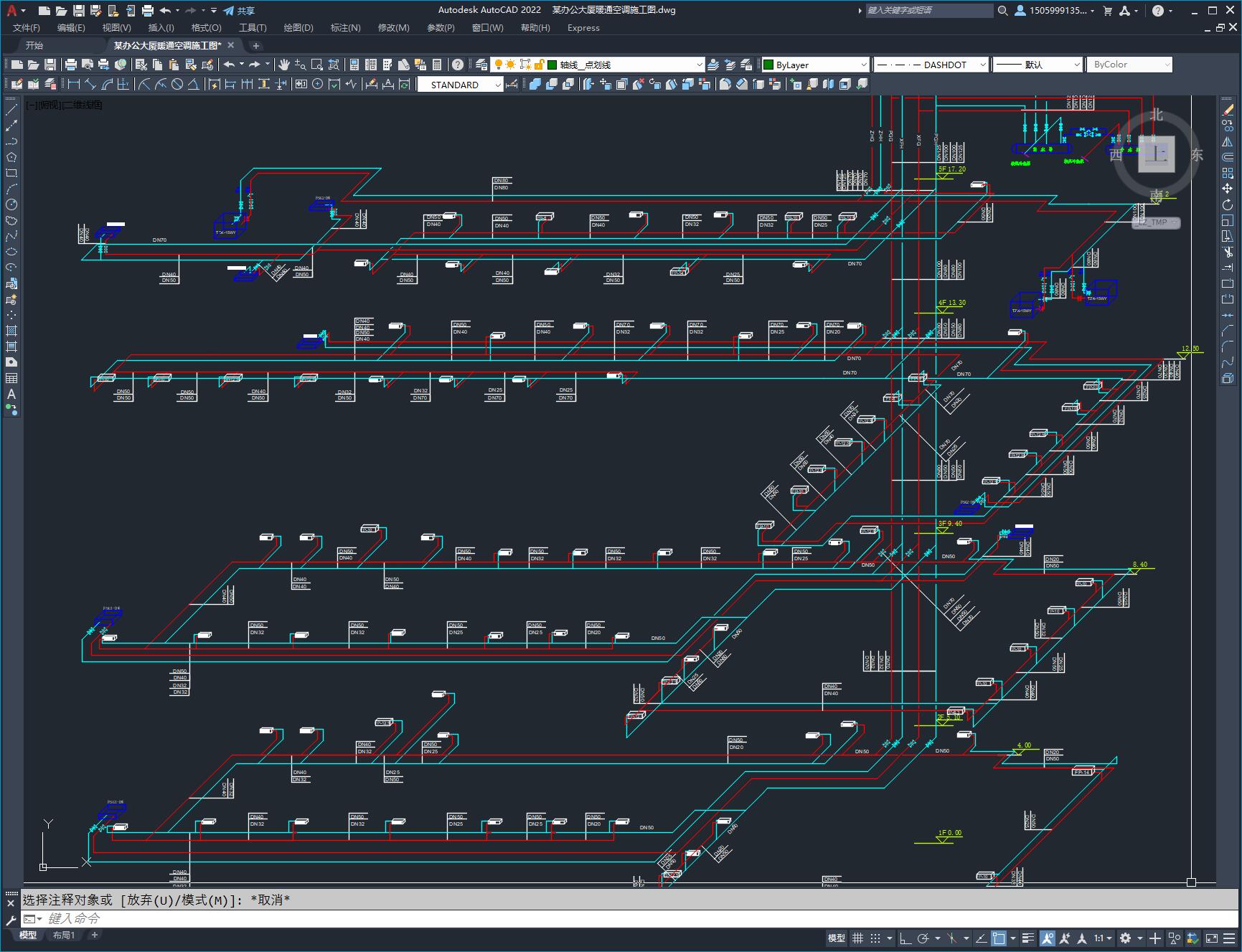Select the Multiline Text tool
Screen dimensions: 1242x952
click(11, 394)
